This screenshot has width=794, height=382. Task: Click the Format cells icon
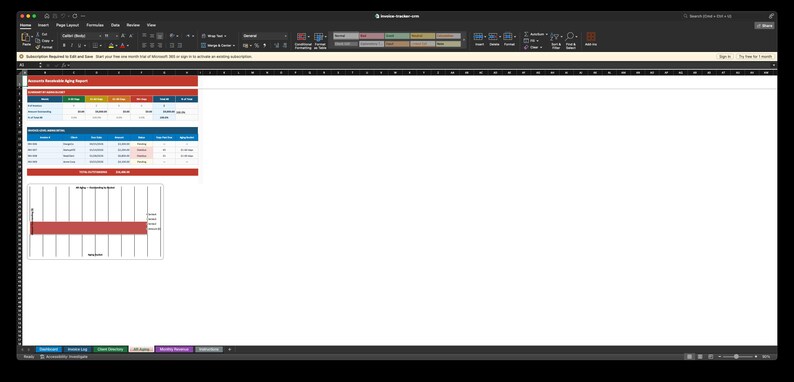pyautogui.click(x=508, y=37)
